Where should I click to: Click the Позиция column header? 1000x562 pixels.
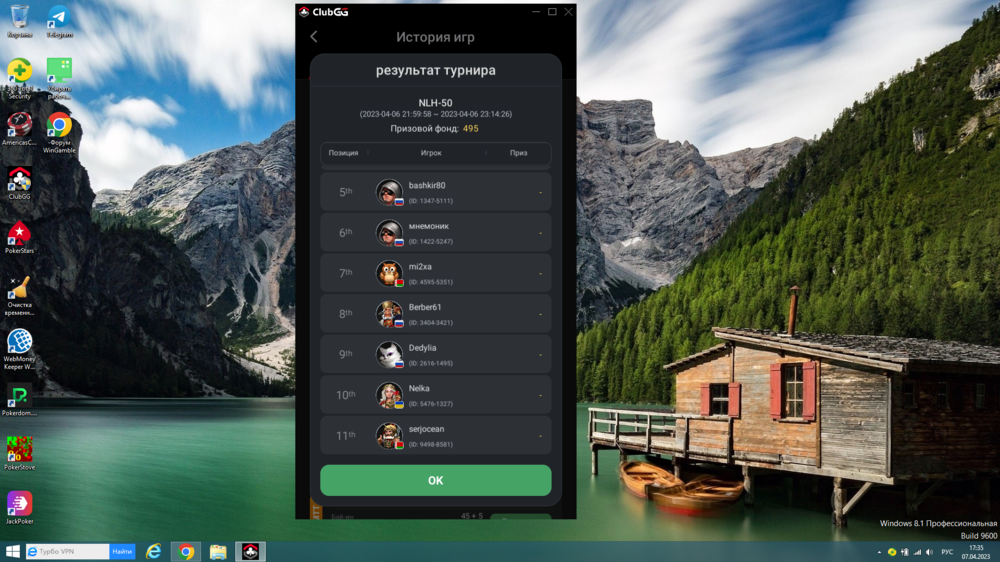tap(343, 153)
